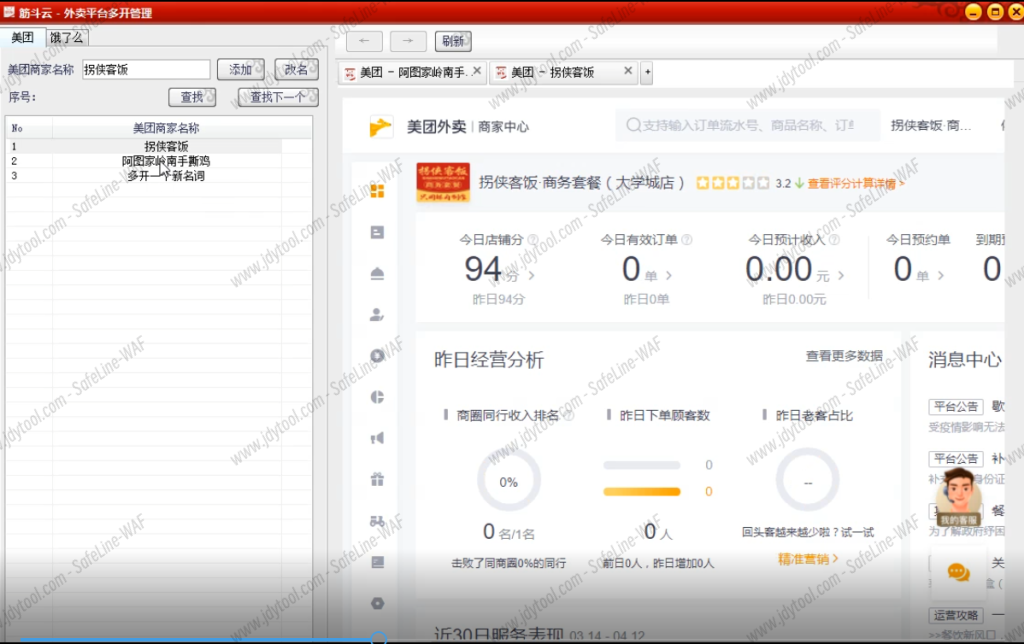The height and width of the screenshot is (644, 1024).
Task: Switch to 美团 - 拐侠客饭 browser tab
Action: tap(564, 72)
